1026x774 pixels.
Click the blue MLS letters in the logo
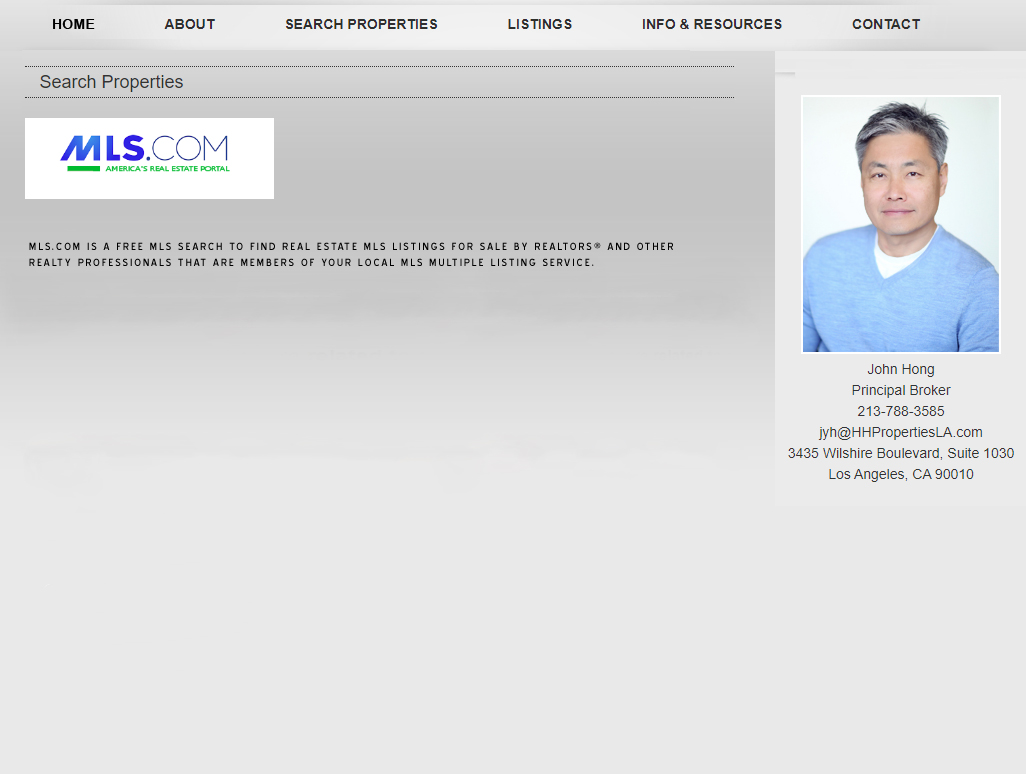[103, 149]
